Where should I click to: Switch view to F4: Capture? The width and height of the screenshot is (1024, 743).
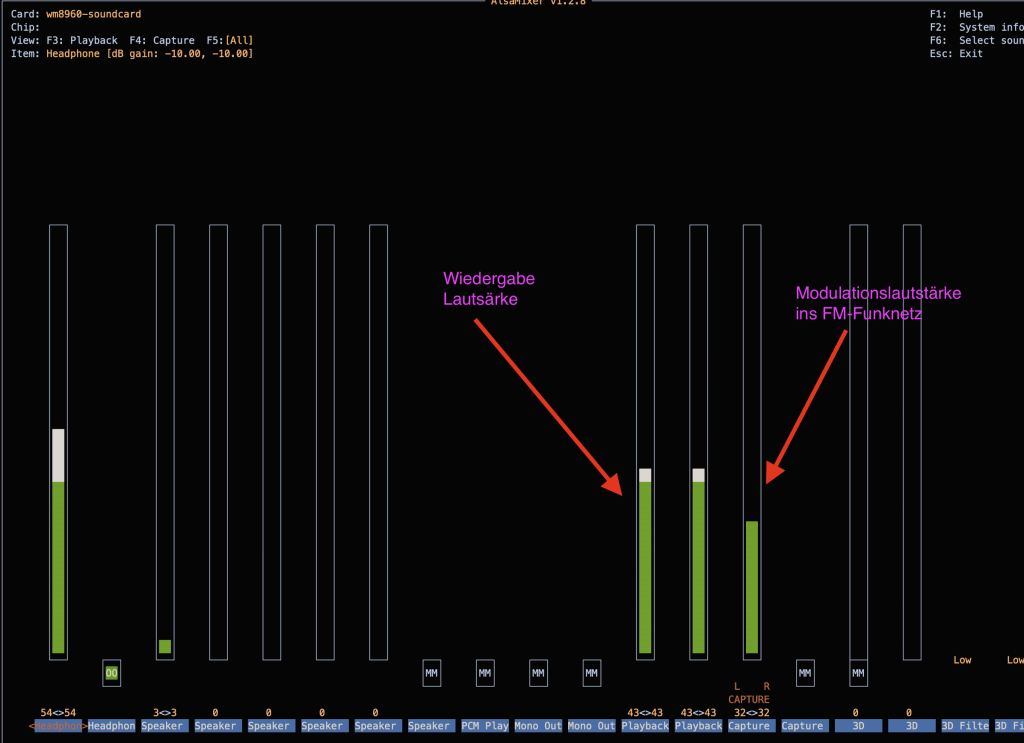[162, 40]
